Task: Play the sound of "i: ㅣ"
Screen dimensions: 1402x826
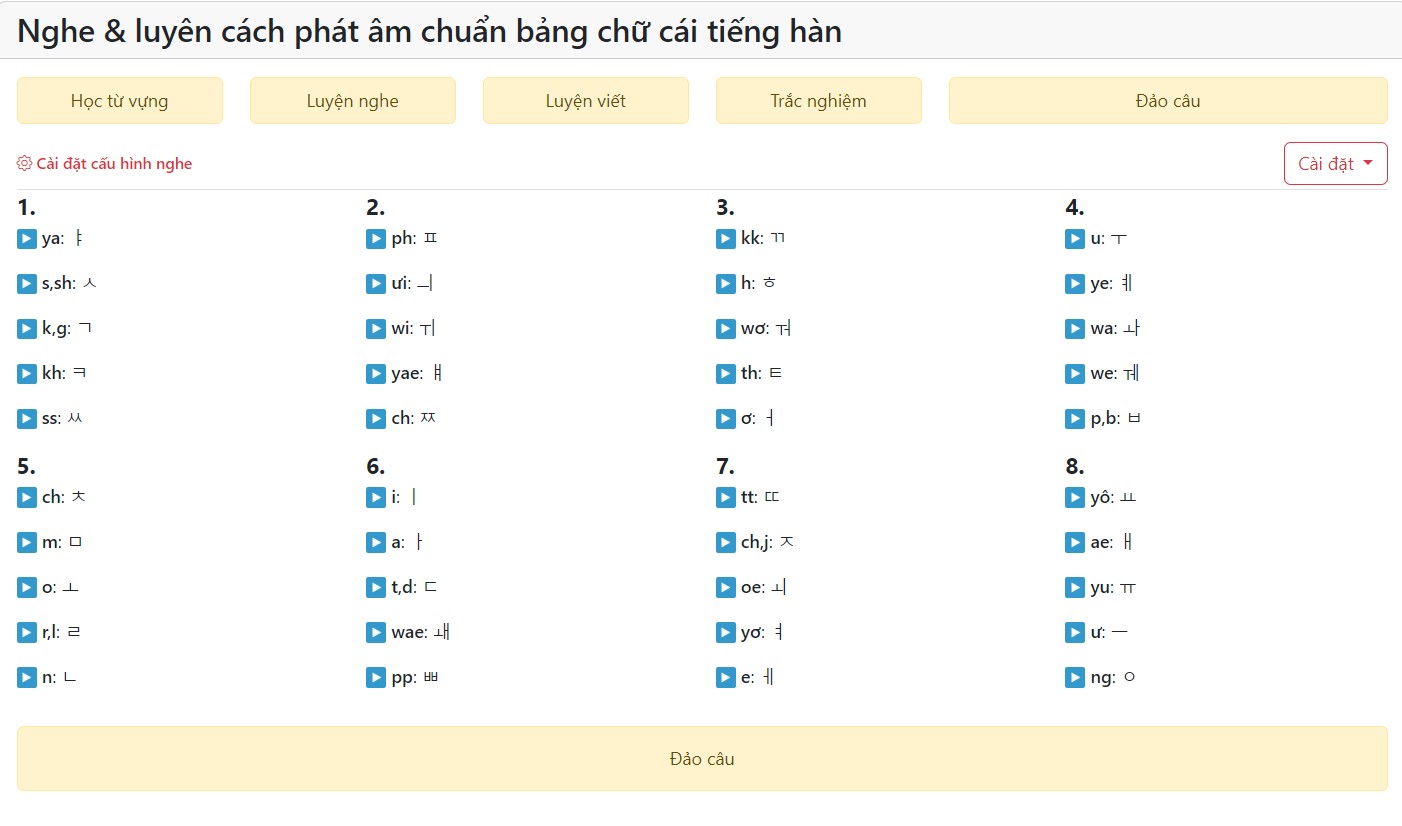Action: point(375,496)
